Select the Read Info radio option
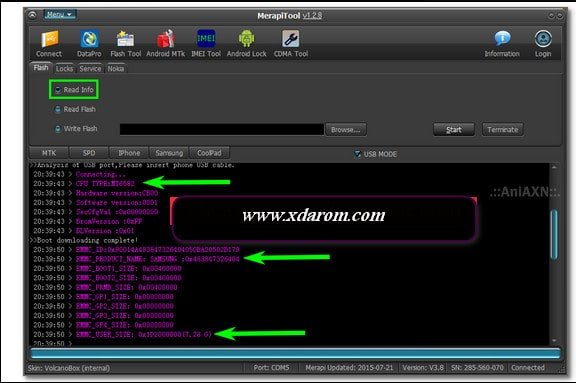The image size is (576, 383). tap(74, 90)
